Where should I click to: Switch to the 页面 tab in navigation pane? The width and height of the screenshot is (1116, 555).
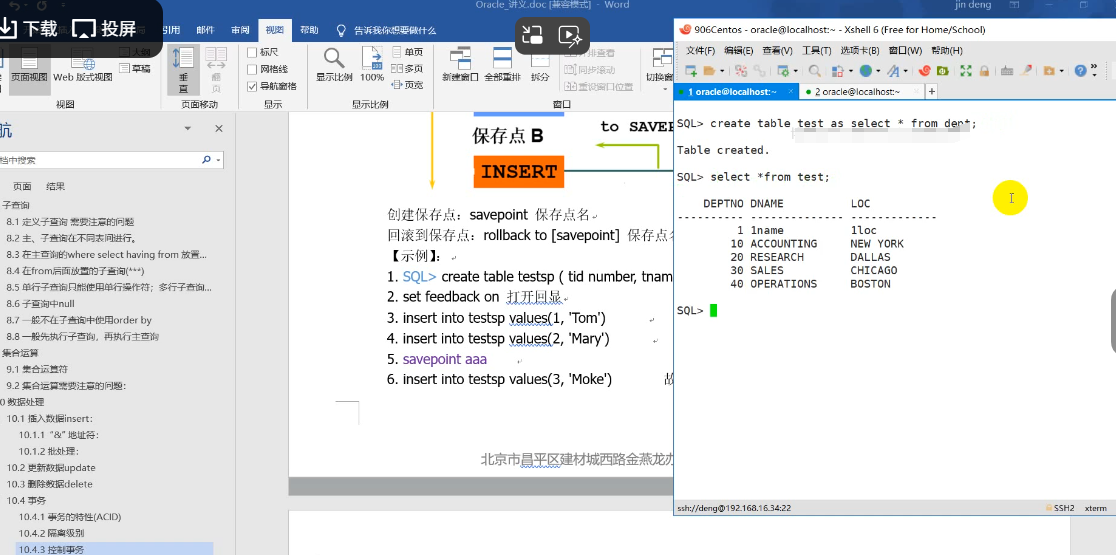[x=22, y=186]
